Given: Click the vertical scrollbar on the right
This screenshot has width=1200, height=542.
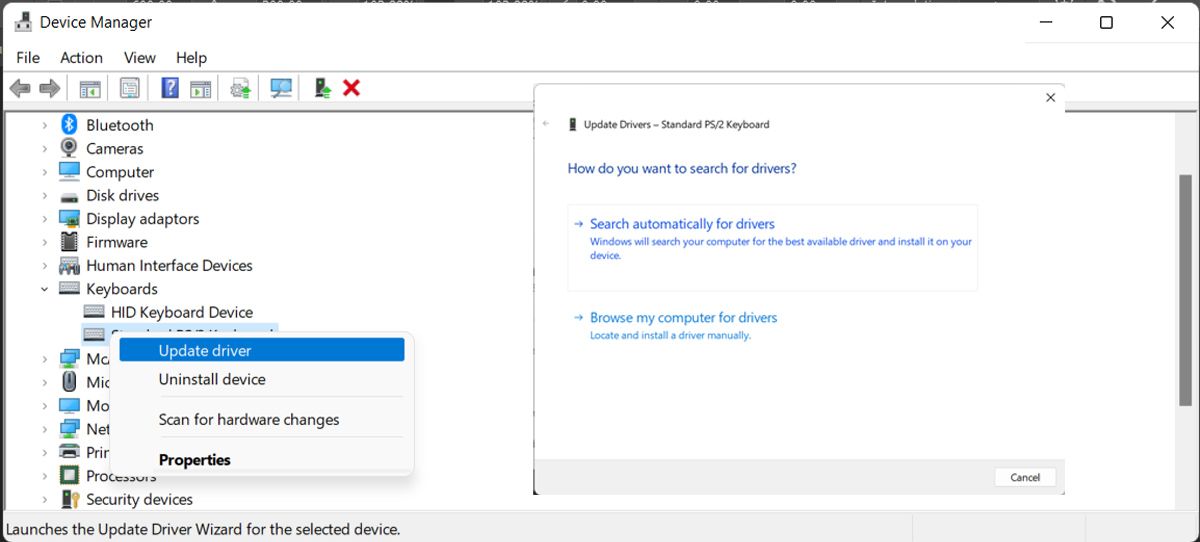Looking at the screenshot, I should pyautogui.click(x=1185, y=290).
